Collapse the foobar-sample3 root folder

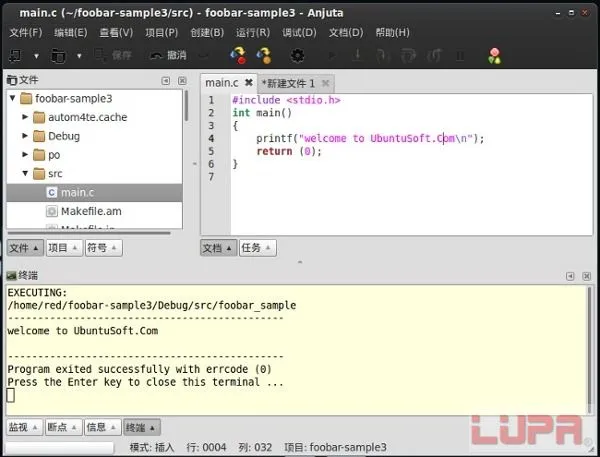[x=13, y=98]
